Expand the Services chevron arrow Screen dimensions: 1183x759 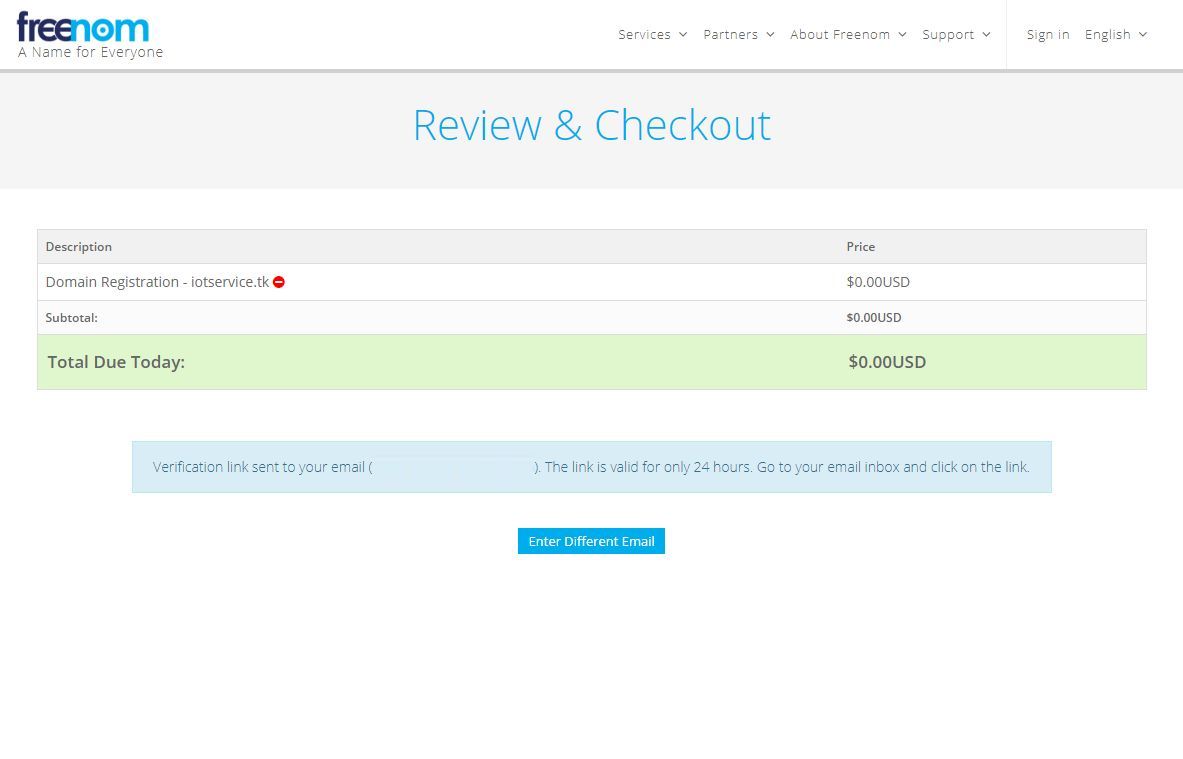[683, 35]
